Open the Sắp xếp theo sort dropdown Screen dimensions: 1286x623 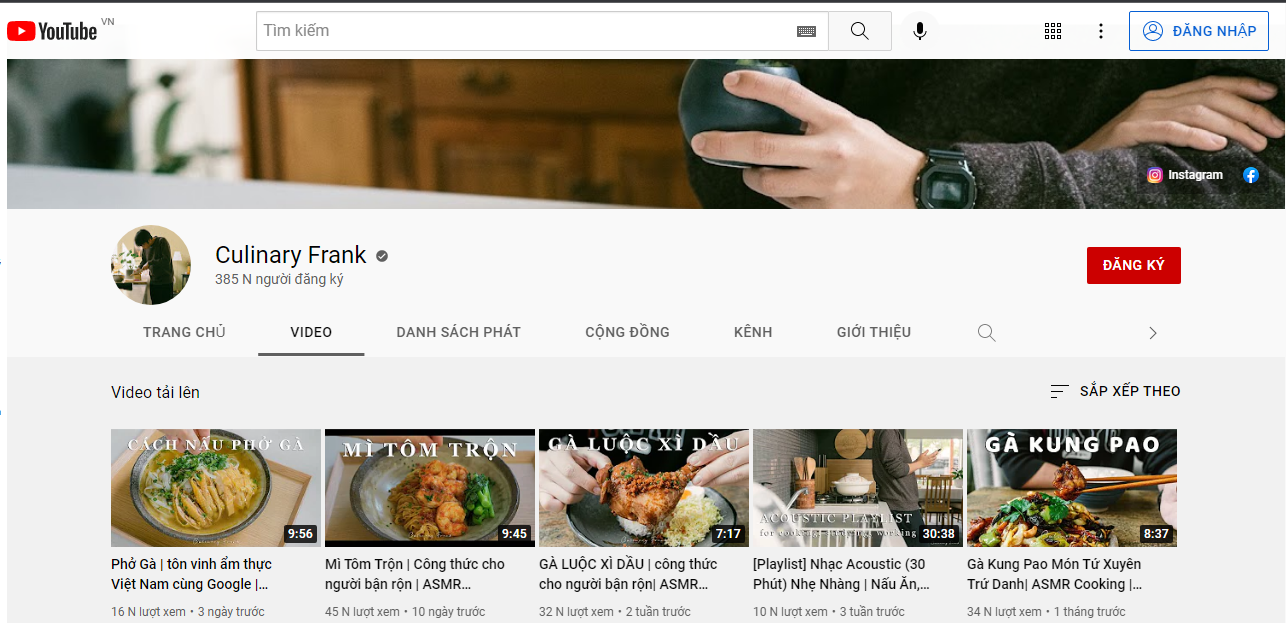pos(1115,391)
